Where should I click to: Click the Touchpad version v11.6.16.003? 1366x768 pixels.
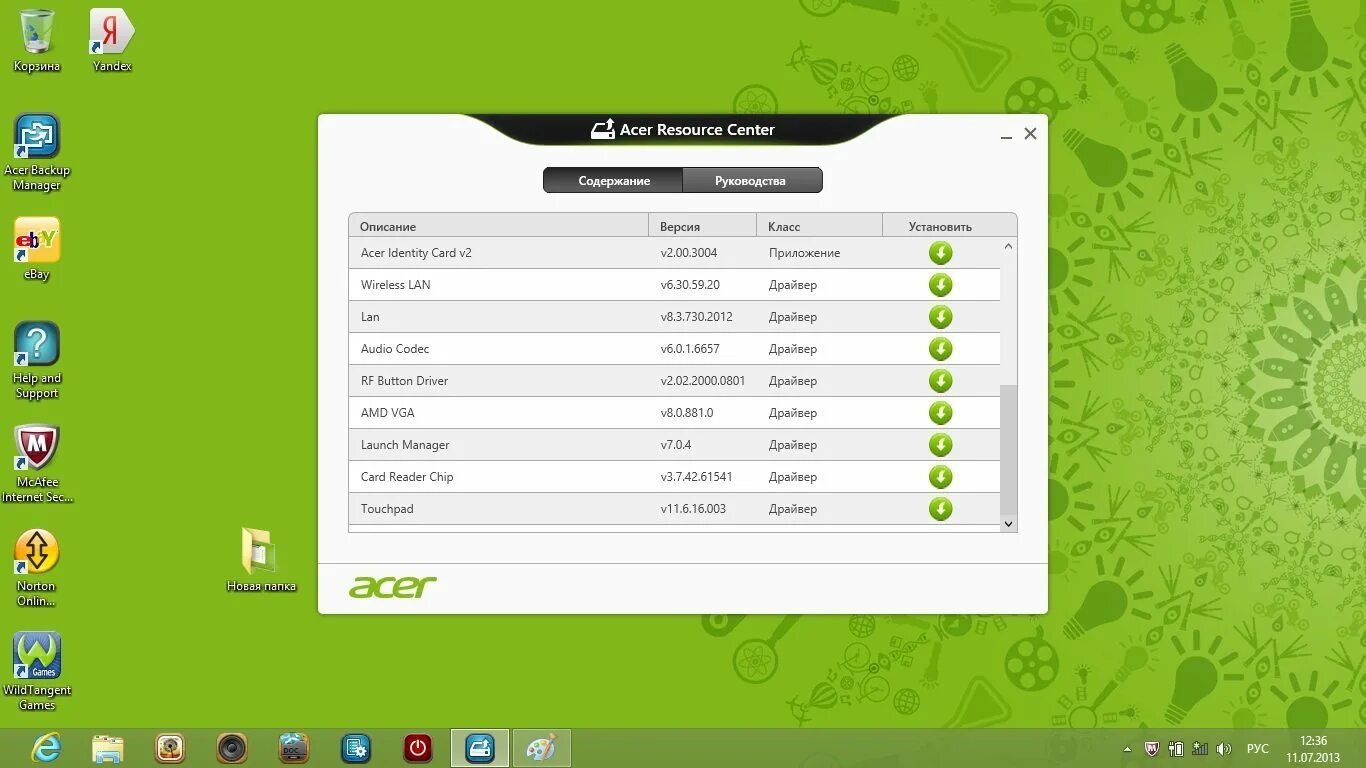point(693,509)
